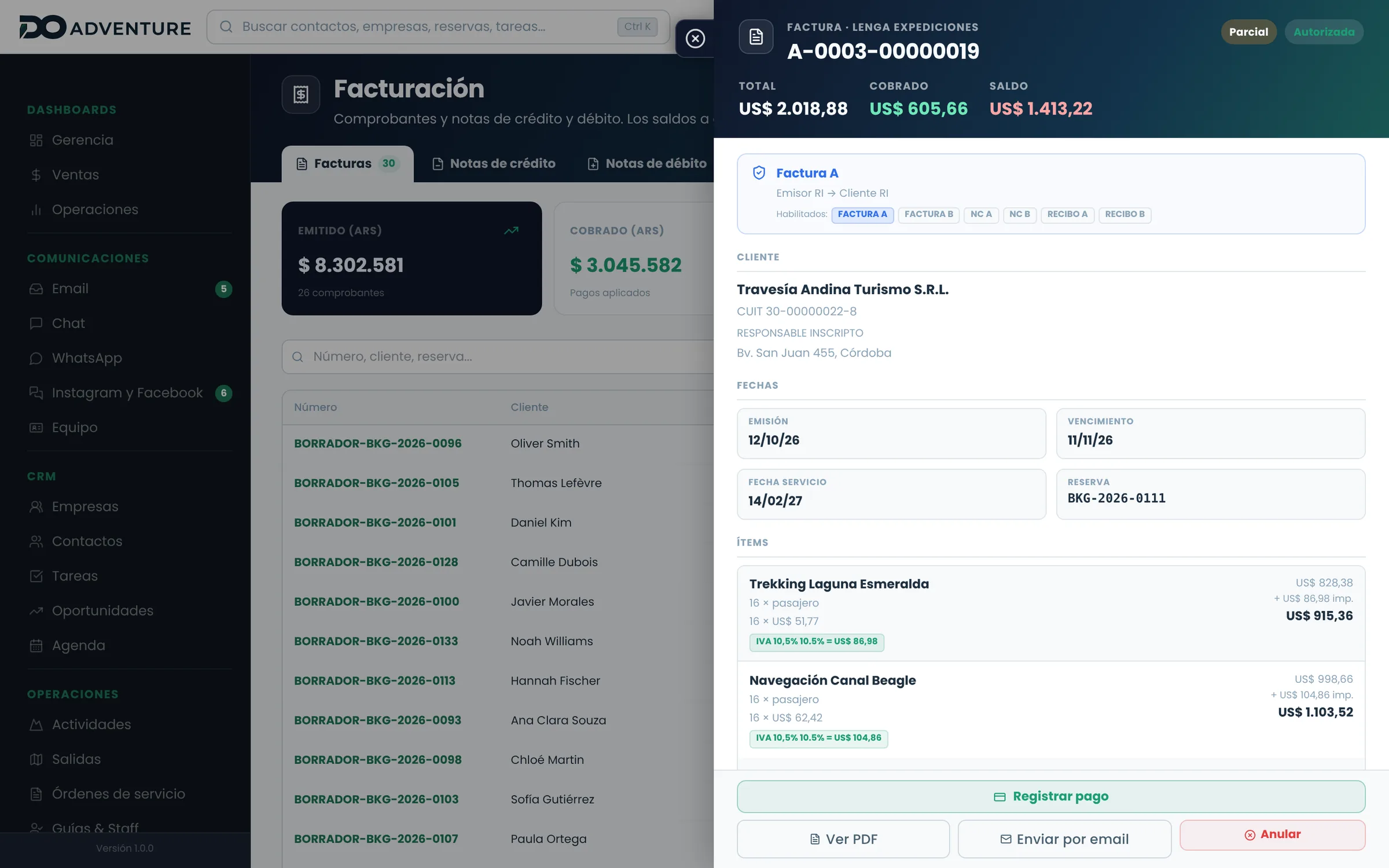1389x868 pixels.
Task: Open invoice BORRADOR-BKG-2026-0128
Action: tap(376, 562)
